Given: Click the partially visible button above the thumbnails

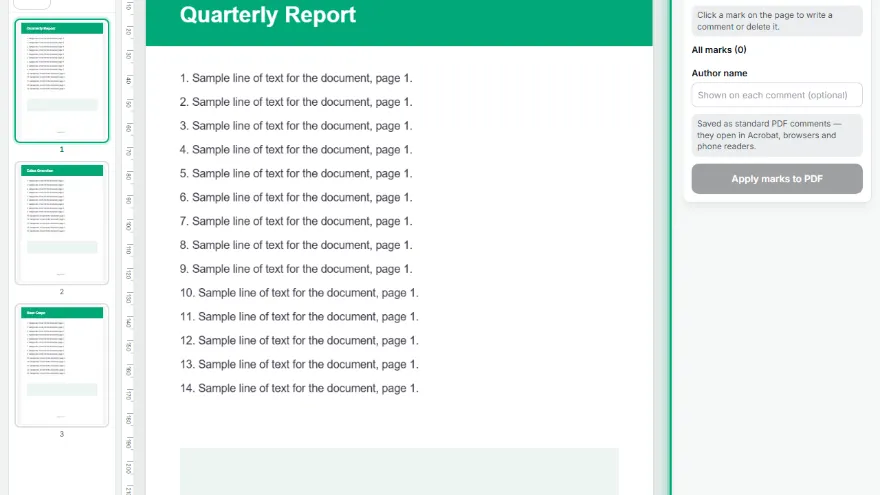Looking at the screenshot, I should tap(32, 4).
